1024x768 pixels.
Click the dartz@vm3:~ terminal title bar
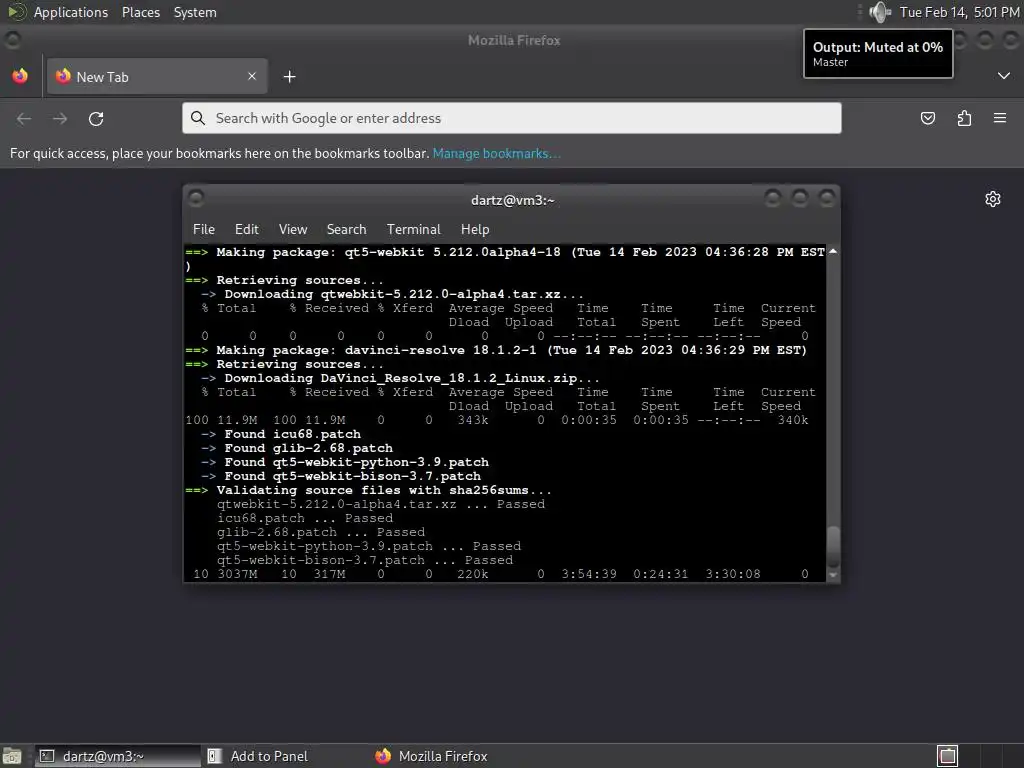click(512, 200)
